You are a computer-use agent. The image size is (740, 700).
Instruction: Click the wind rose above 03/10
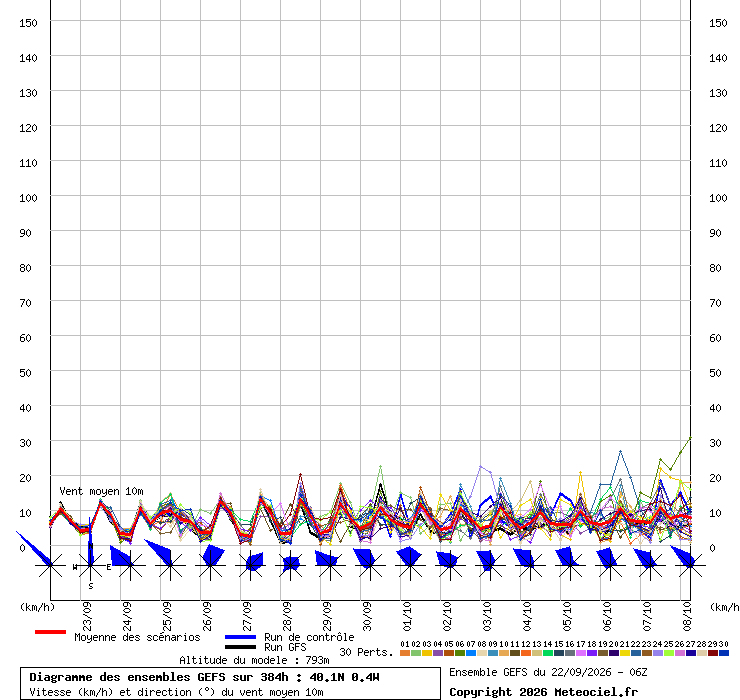[490, 564]
